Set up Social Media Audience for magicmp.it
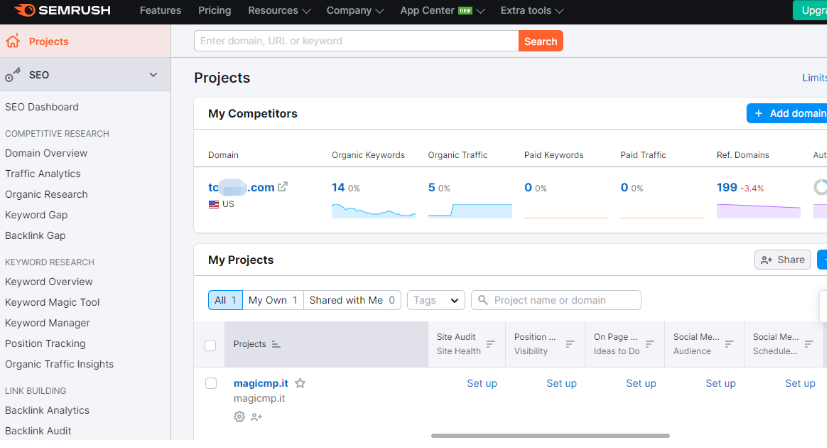This screenshot has width=827, height=448. coord(720,383)
